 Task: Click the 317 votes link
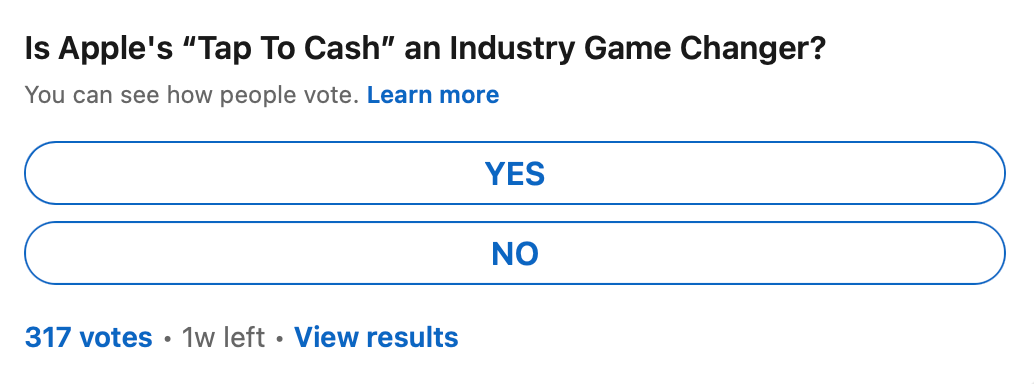(88, 337)
